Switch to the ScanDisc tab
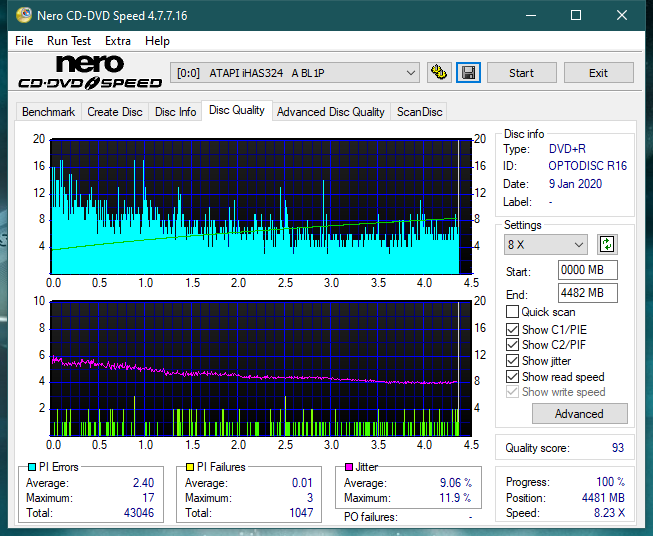 point(419,112)
